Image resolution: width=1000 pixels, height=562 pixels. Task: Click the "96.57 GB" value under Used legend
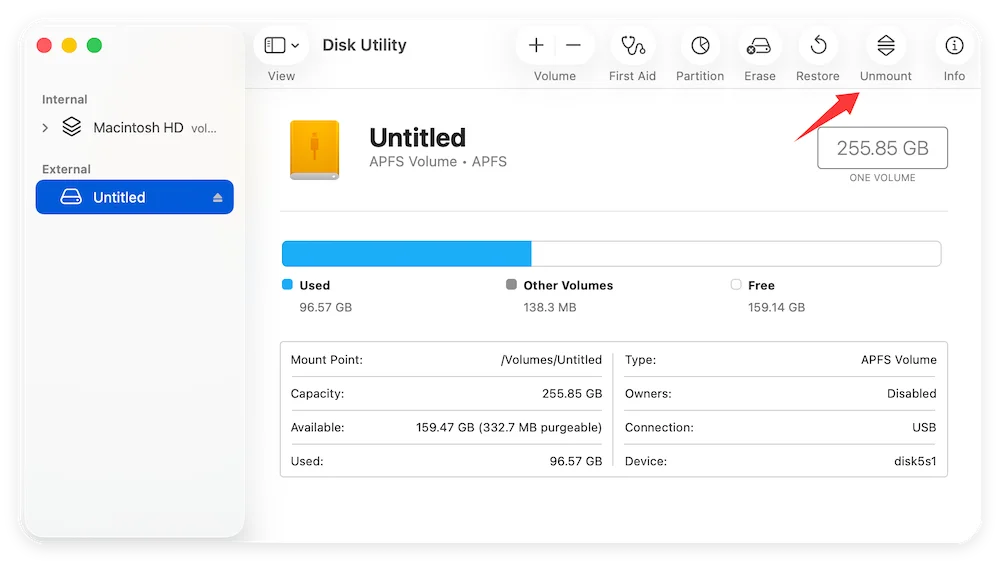(326, 307)
